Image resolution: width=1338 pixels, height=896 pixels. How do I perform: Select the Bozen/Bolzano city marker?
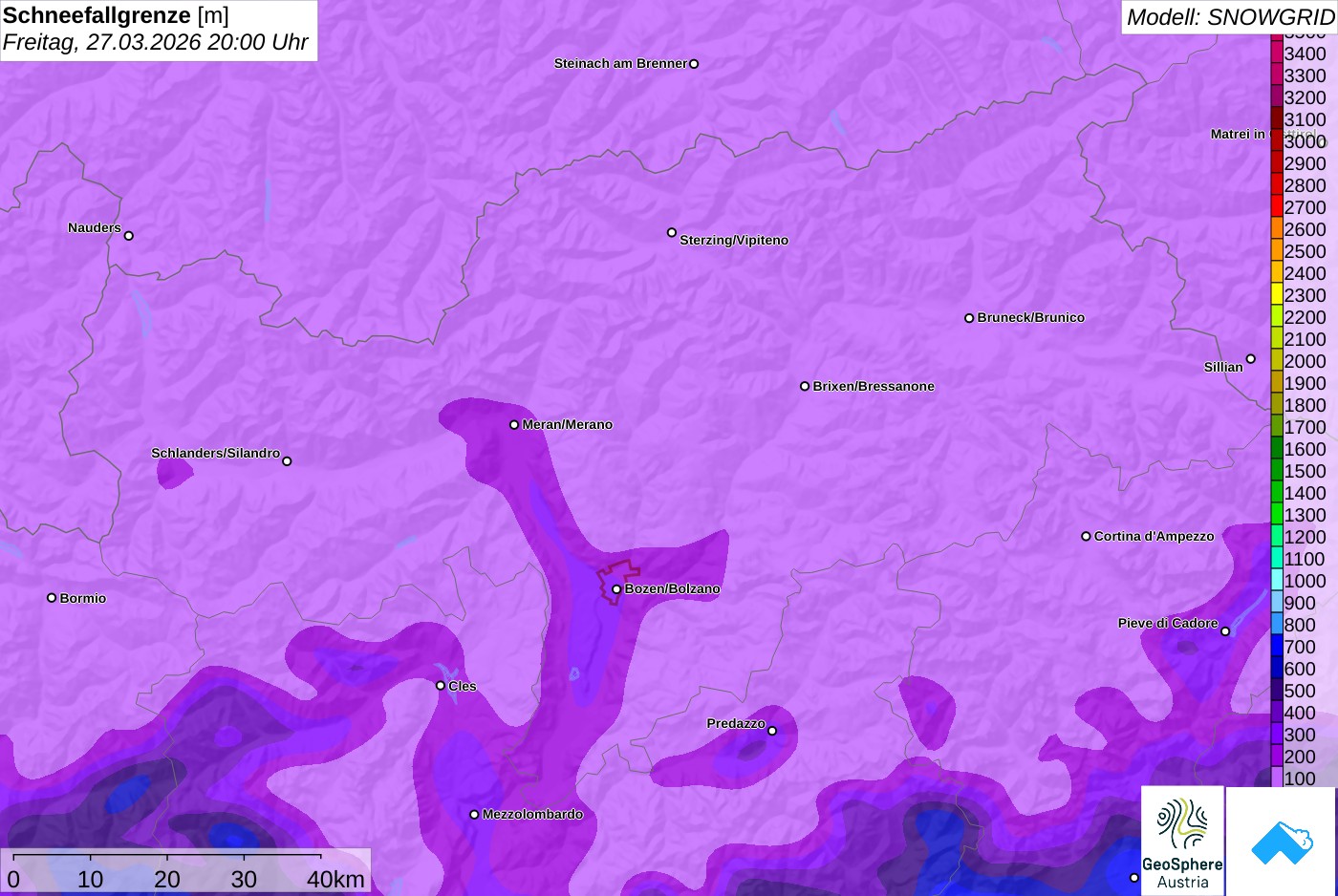616,589
